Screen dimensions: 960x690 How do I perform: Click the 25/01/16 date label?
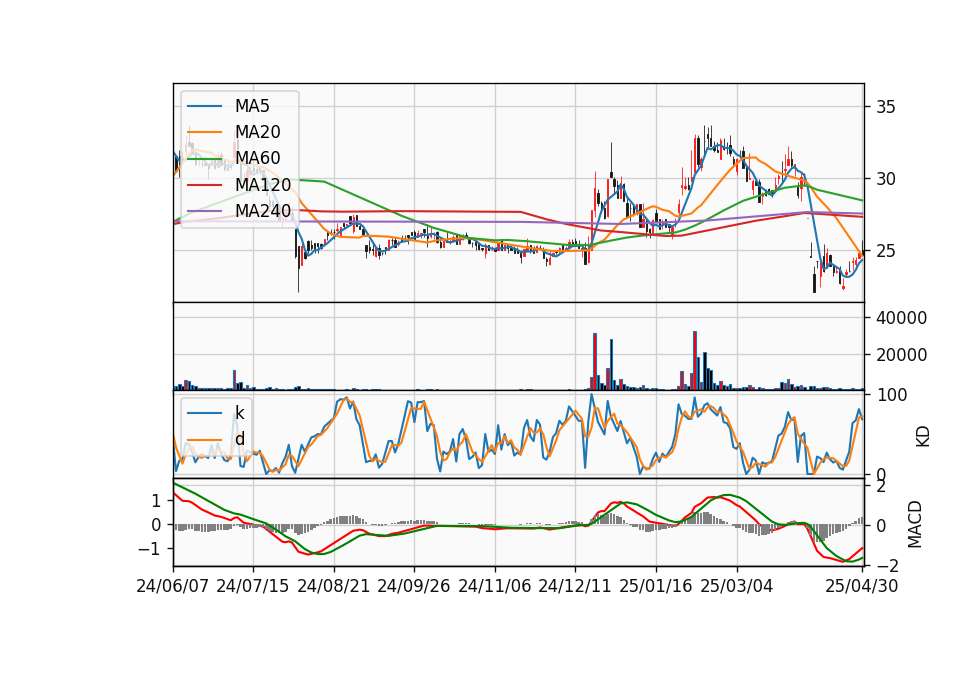(656, 586)
